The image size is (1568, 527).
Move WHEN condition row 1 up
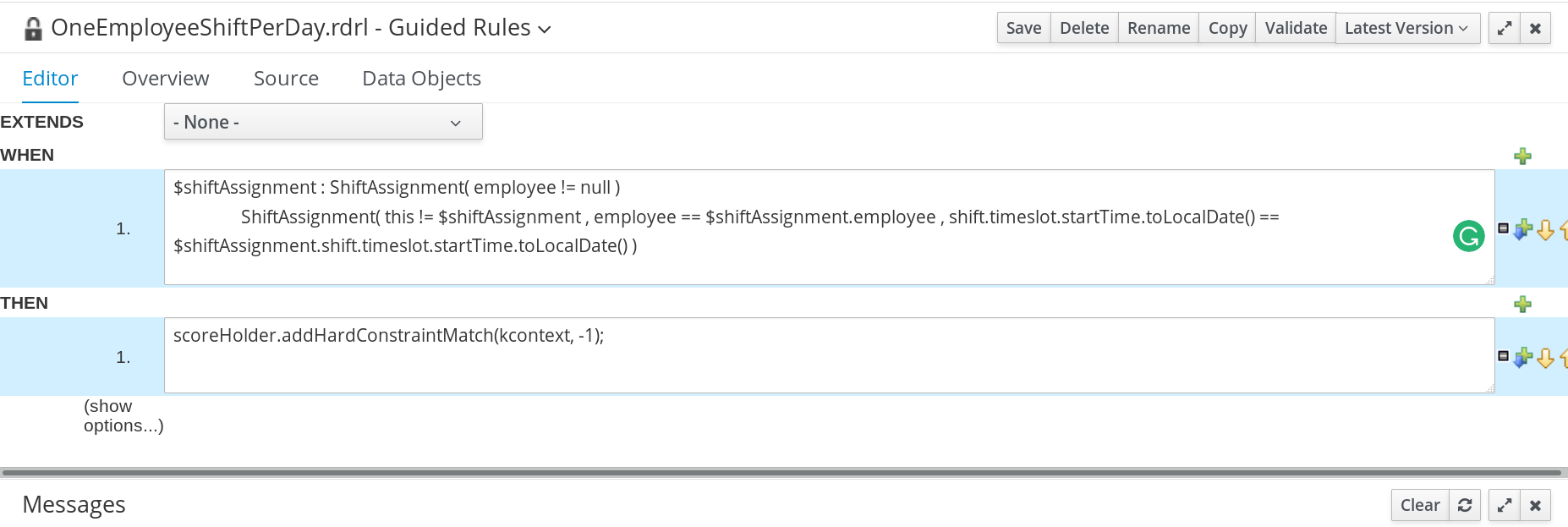coord(1564,230)
